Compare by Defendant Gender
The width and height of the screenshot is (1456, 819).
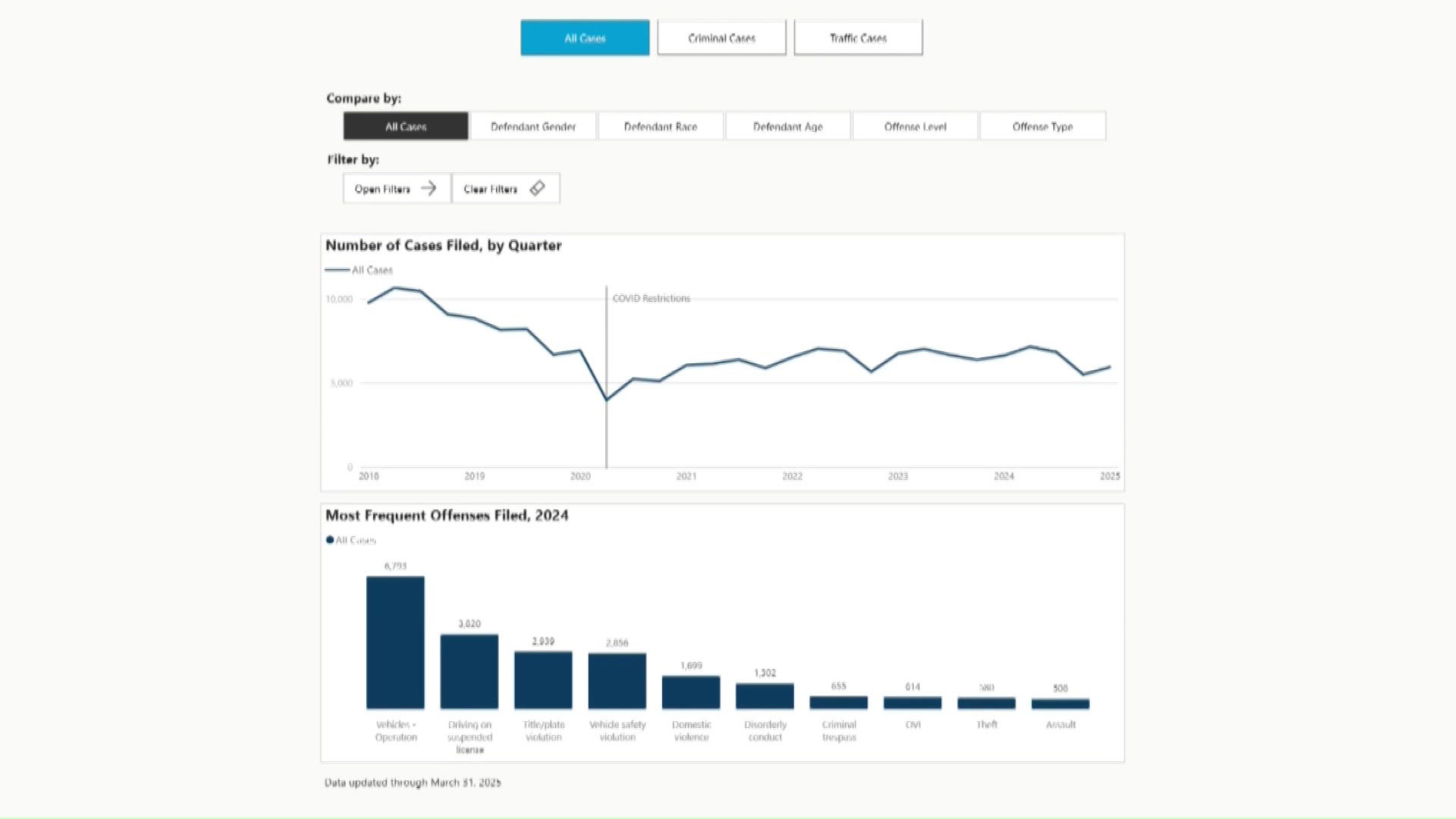coord(533,127)
